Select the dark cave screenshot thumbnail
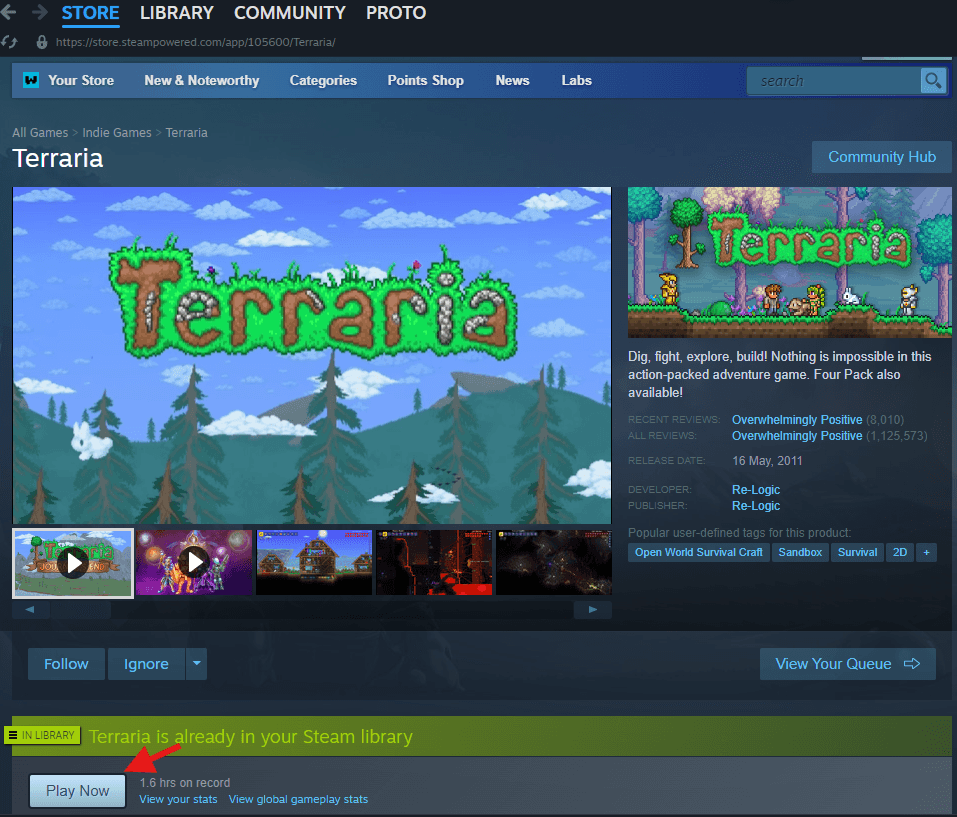 click(x=554, y=563)
